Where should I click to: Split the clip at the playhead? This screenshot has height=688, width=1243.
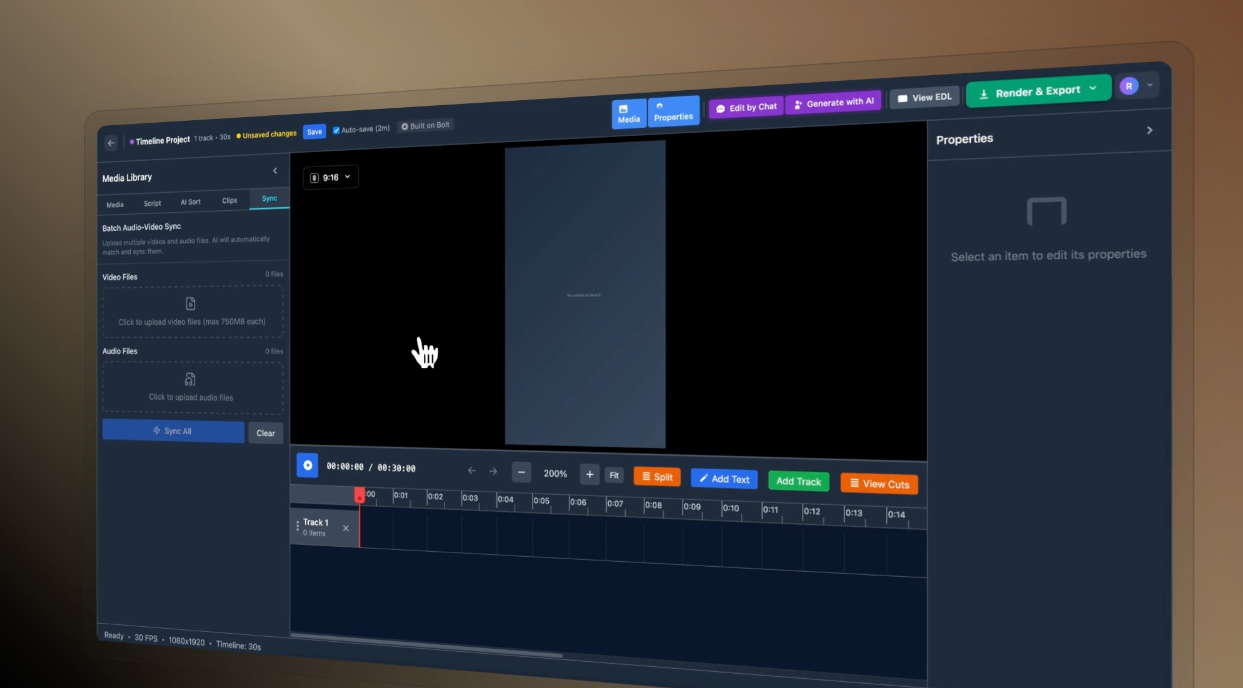pyautogui.click(x=657, y=477)
